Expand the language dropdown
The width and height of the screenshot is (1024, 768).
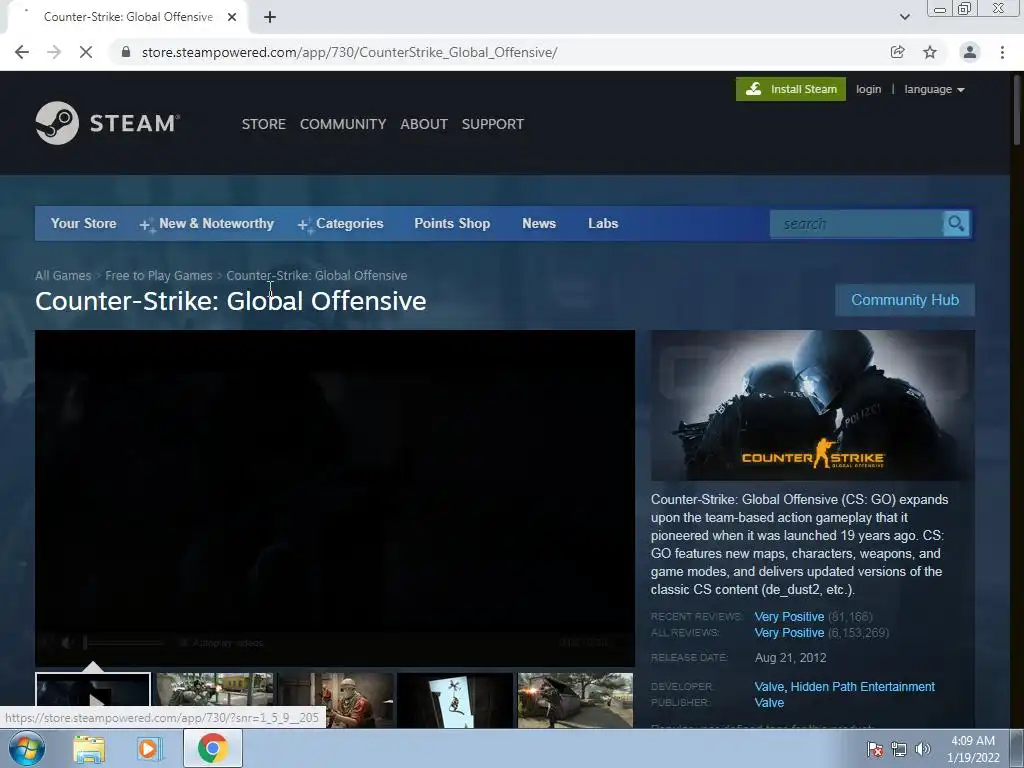click(934, 89)
